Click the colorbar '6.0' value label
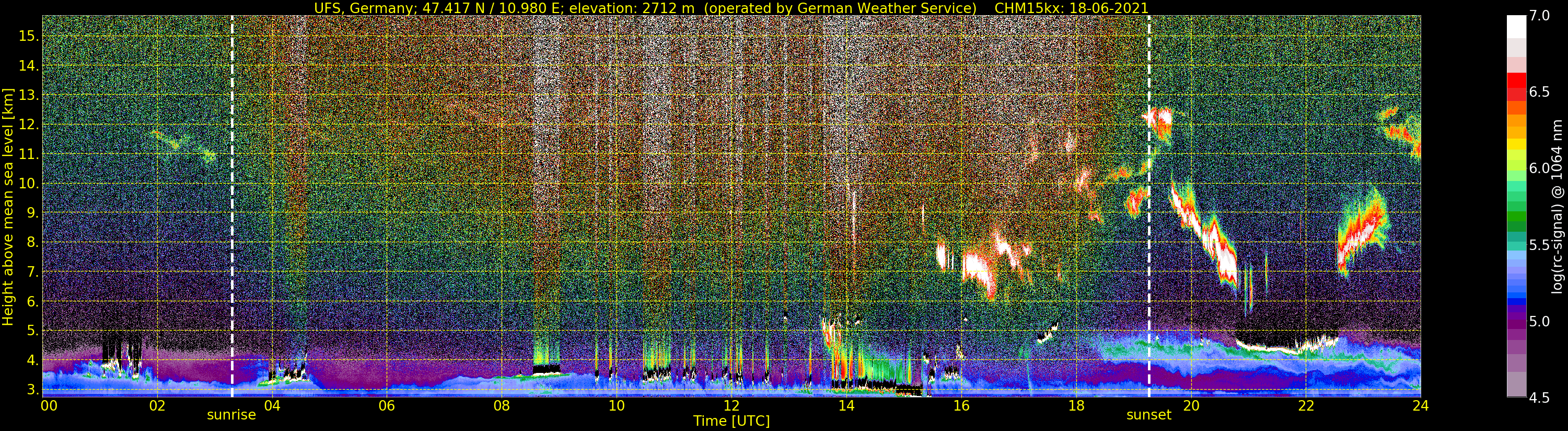The width and height of the screenshot is (1568, 431). click(x=1539, y=168)
